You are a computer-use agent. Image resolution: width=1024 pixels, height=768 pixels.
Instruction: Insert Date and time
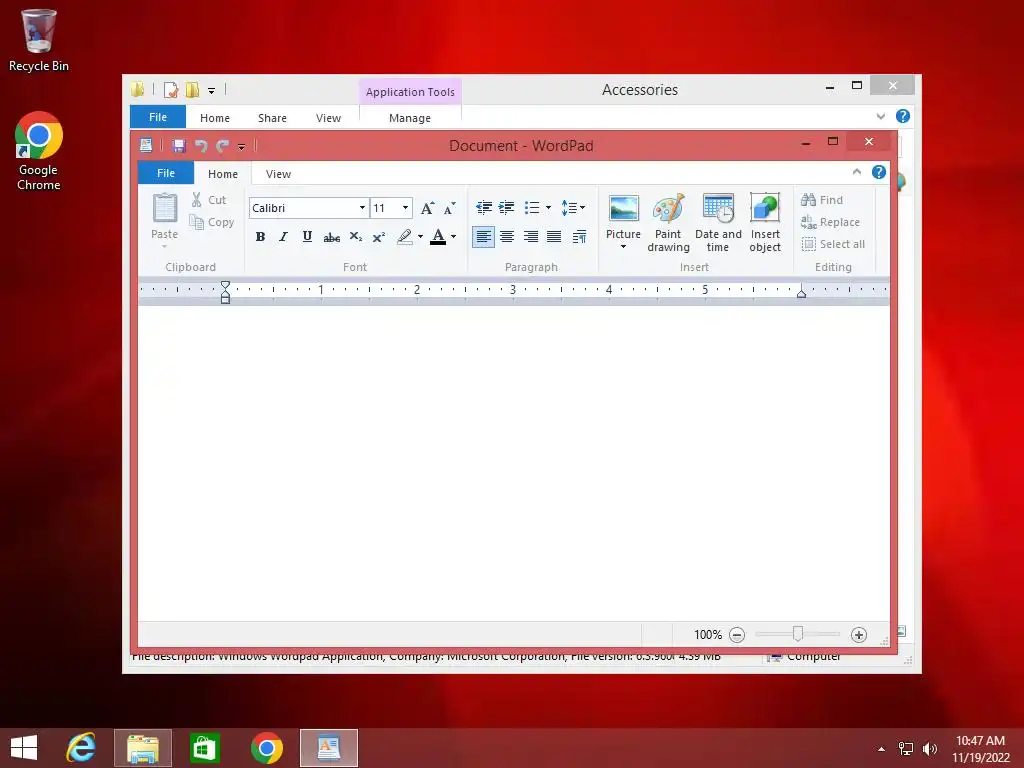tap(718, 223)
